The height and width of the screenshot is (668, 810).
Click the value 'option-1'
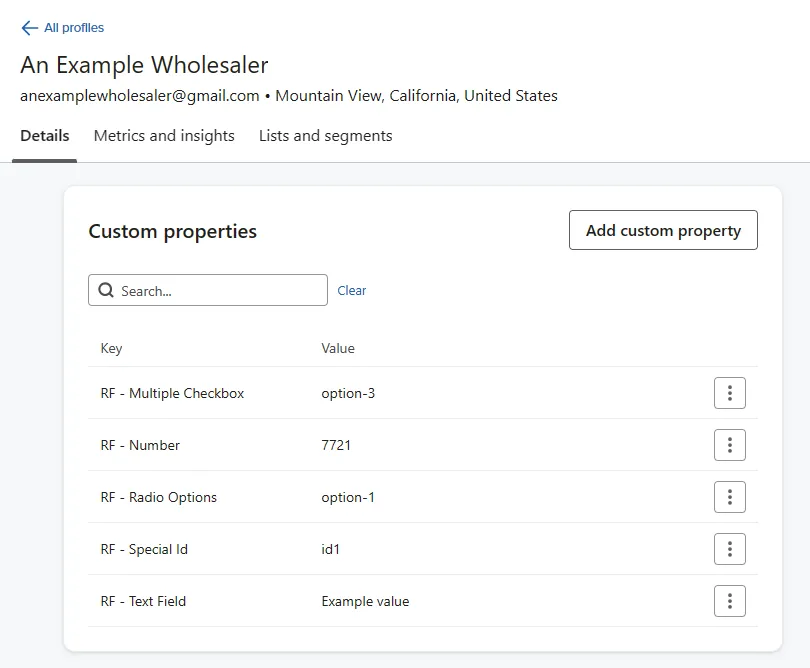348,498
